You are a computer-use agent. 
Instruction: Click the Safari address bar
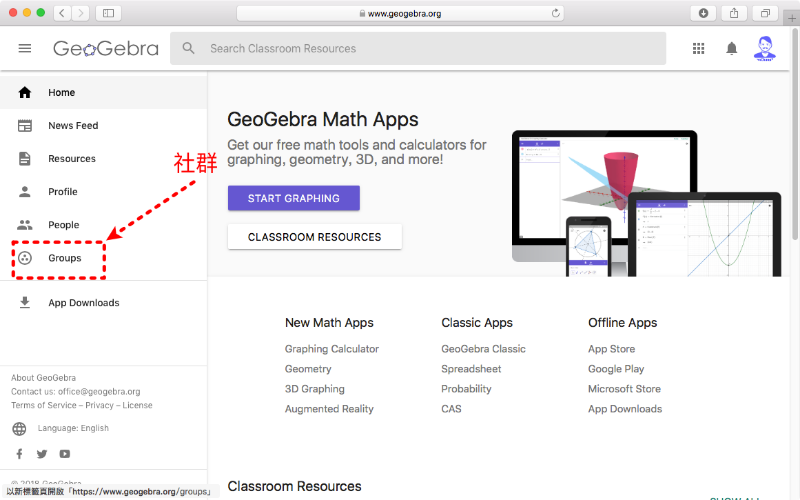pyautogui.click(x=400, y=13)
